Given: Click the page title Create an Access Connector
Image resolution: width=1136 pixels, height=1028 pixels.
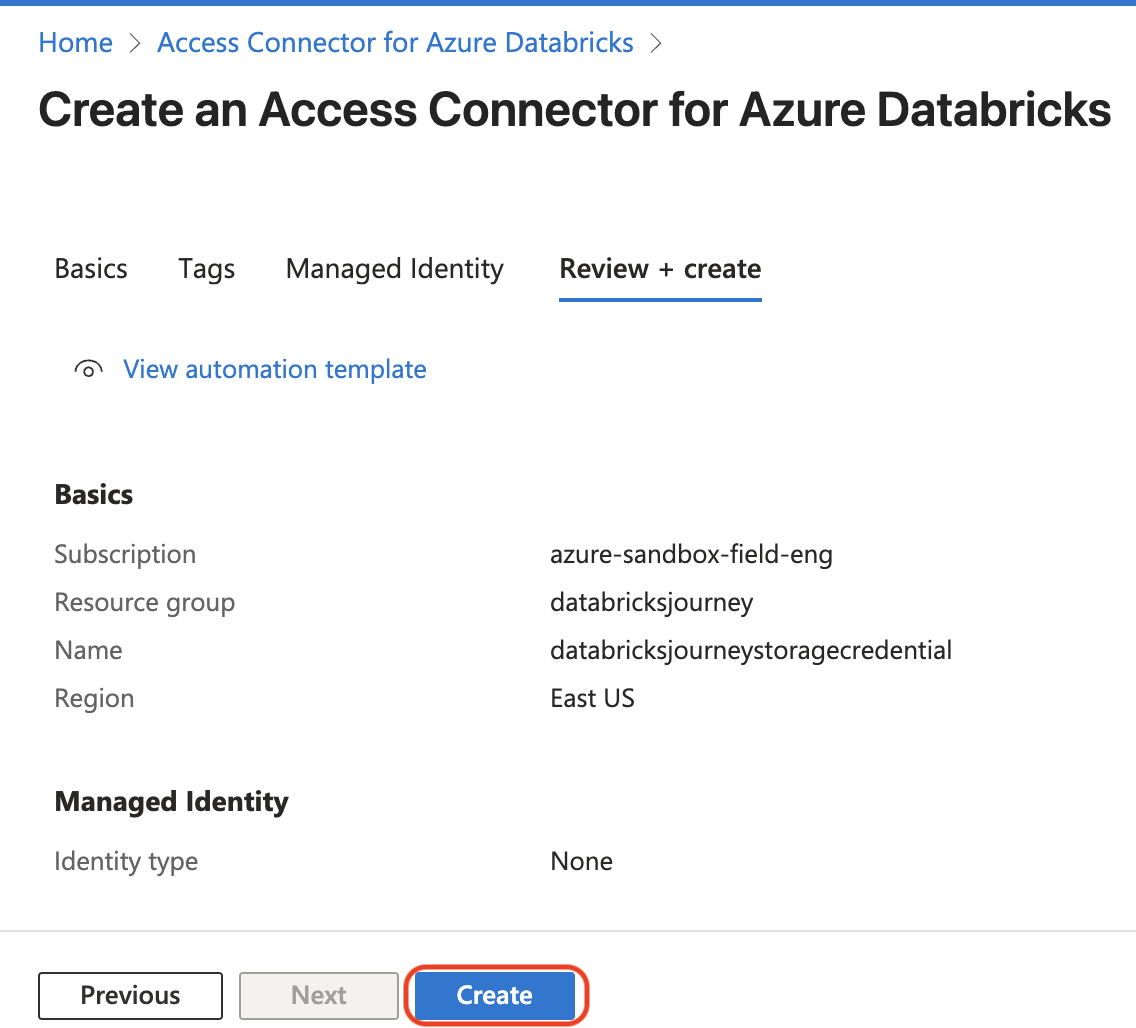Looking at the screenshot, I should click(574, 110).
